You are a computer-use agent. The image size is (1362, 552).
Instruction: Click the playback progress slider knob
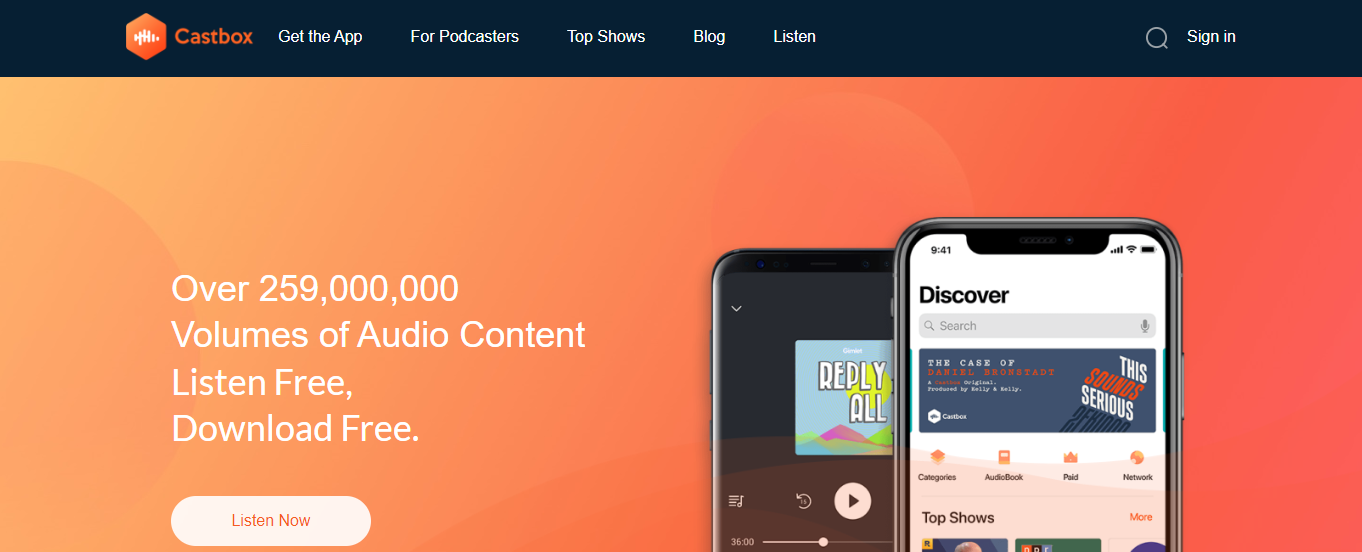click(823, 542)
